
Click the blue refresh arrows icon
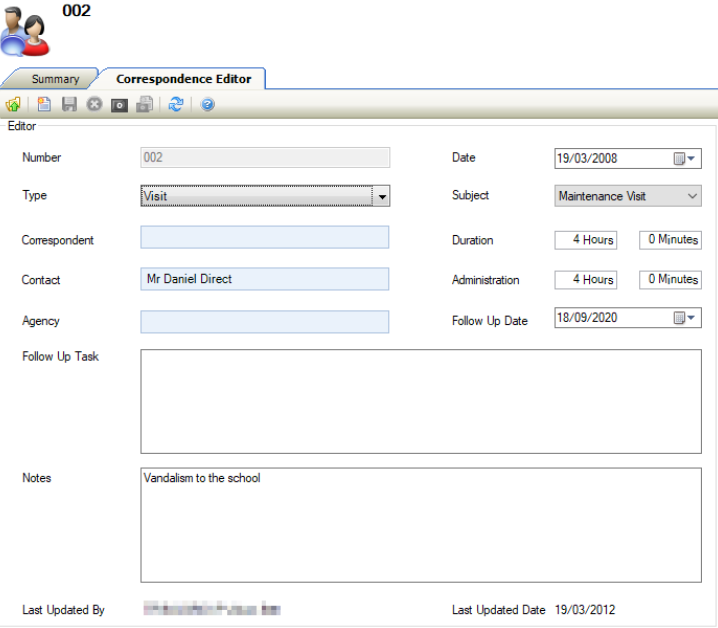176,104
